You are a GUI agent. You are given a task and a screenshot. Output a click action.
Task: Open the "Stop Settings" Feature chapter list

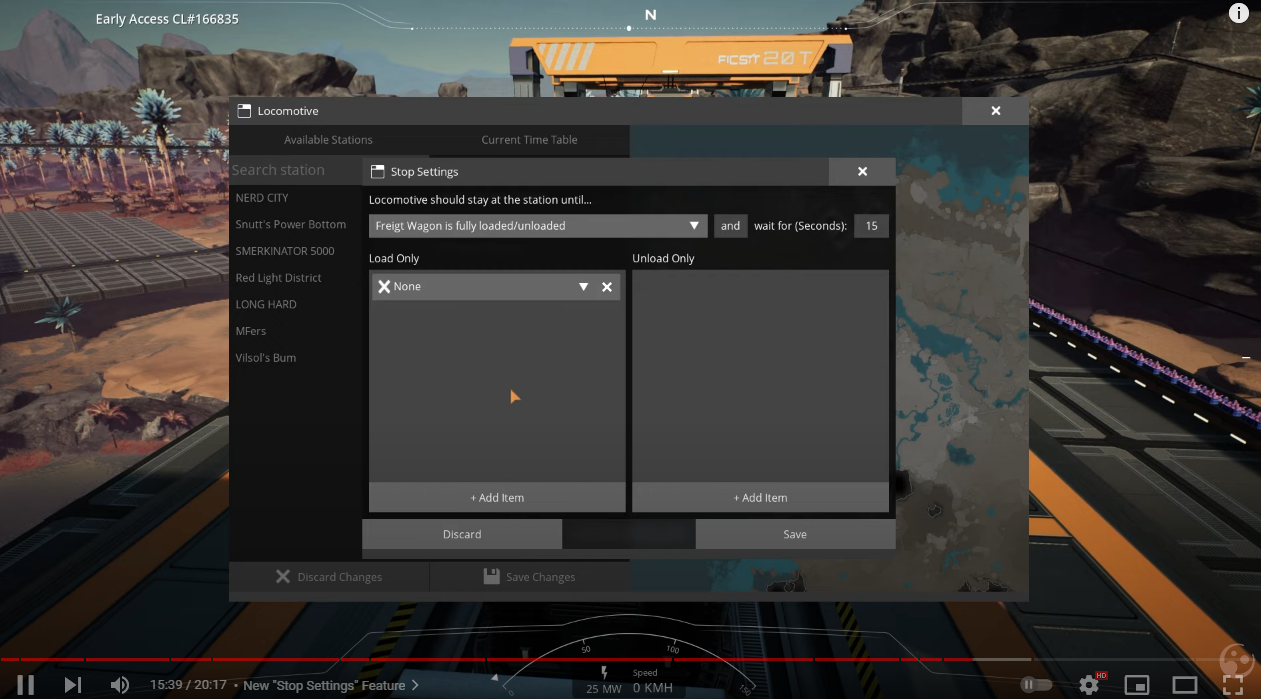pos(331,685)
